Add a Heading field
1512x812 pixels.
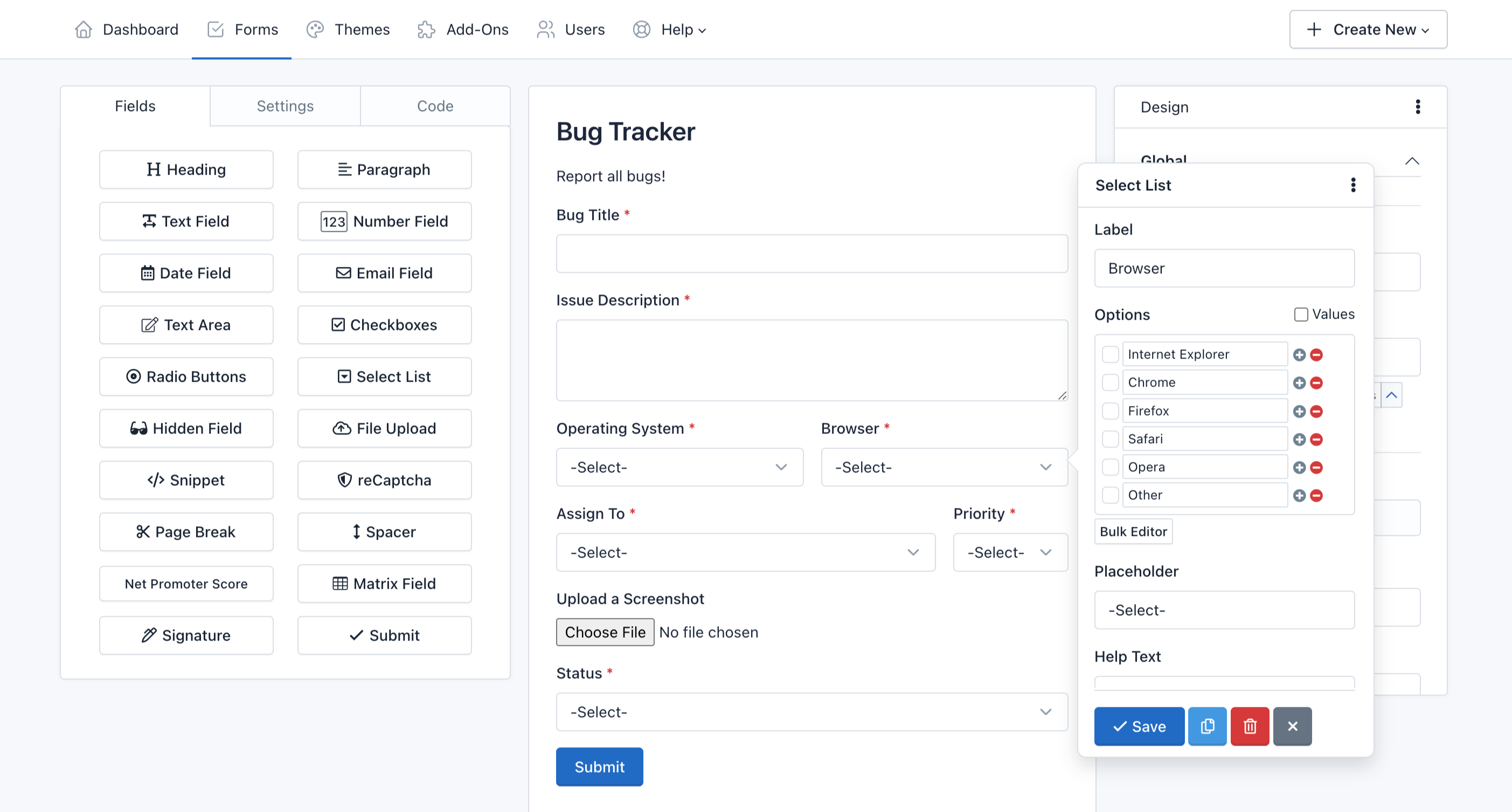pos(186,170)
